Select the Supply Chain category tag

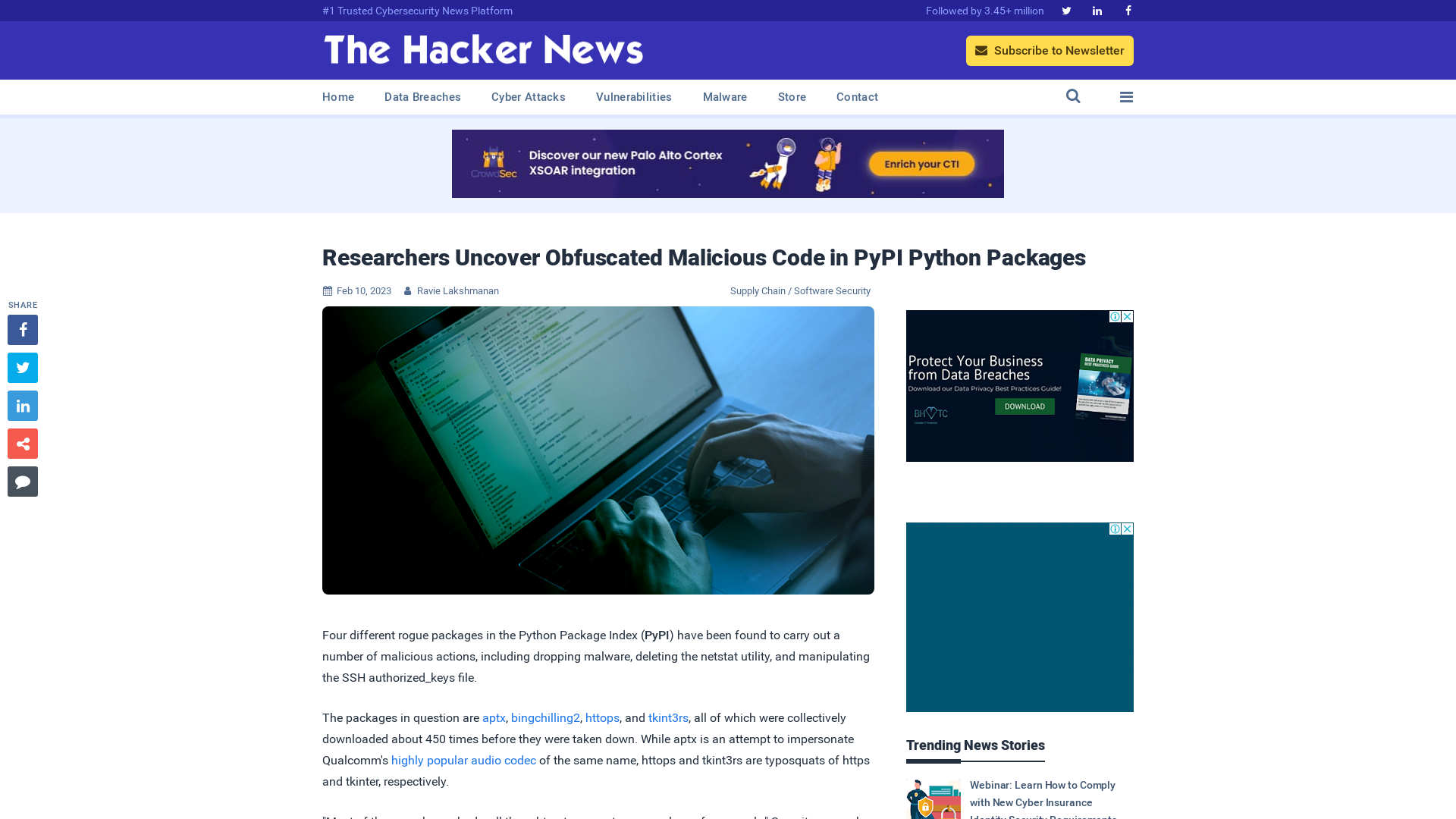click(x=757, y=290)
